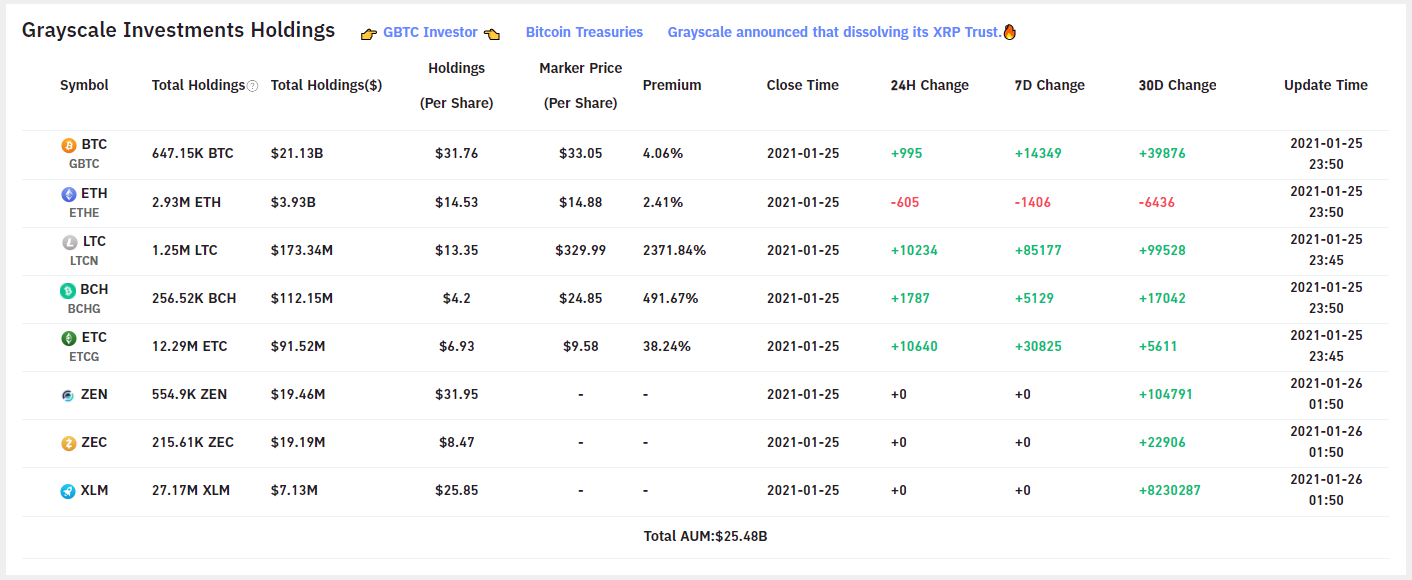Screen dimensions: 1412x580
Task: Click the +39876 30D change value
Action: point(1162,154)
